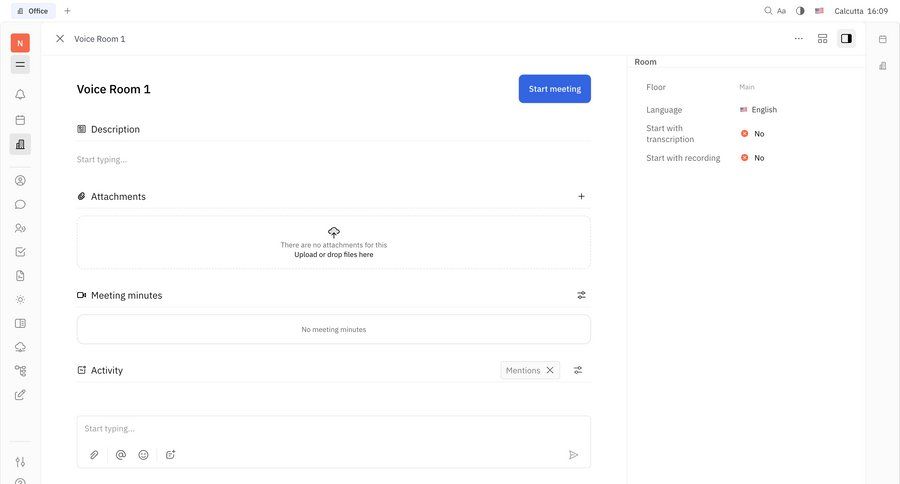Viewport: 900px width, 484px height.
Task: Open the Meeting minutes filter settings
Action: coord(581,295)
